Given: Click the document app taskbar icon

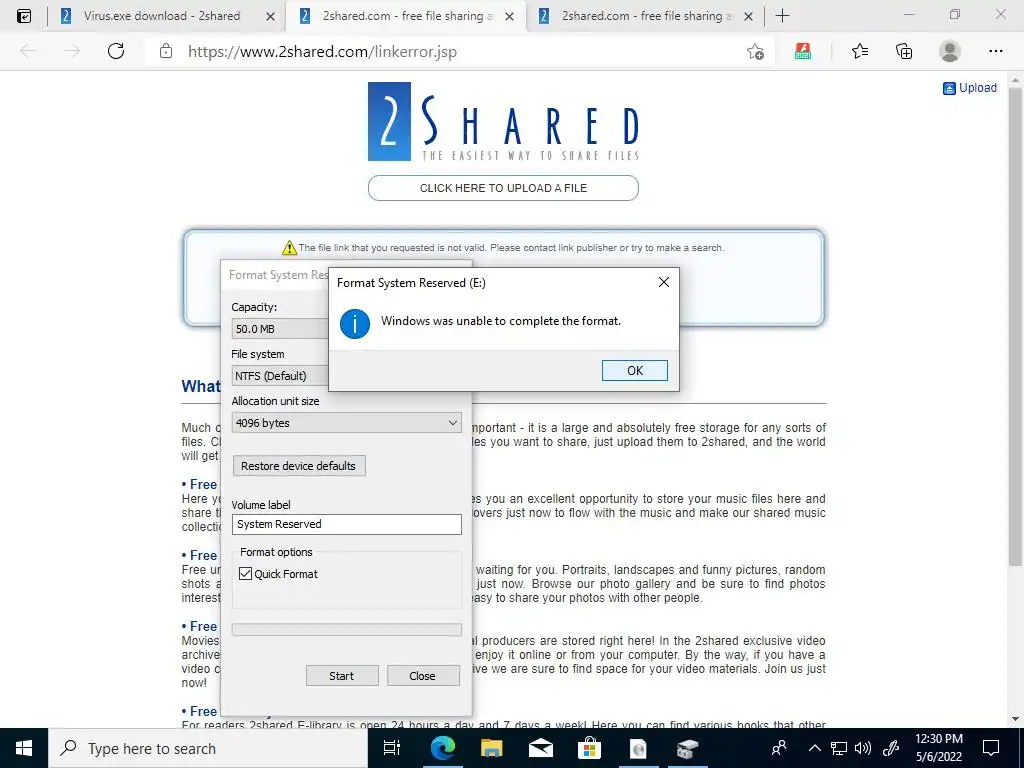Looking at the screenshot, I should pyautogui.click(x=638, y=748).
